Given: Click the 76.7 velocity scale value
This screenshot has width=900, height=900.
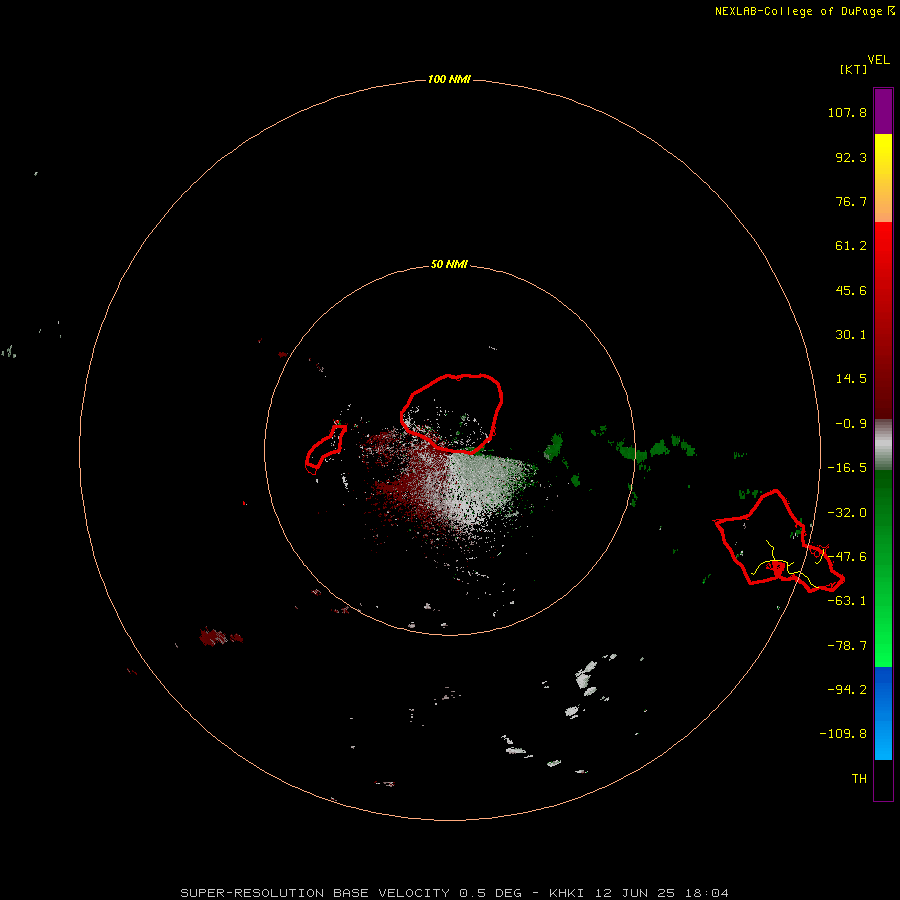Looking at the screenshot, I should pos(851,201).
